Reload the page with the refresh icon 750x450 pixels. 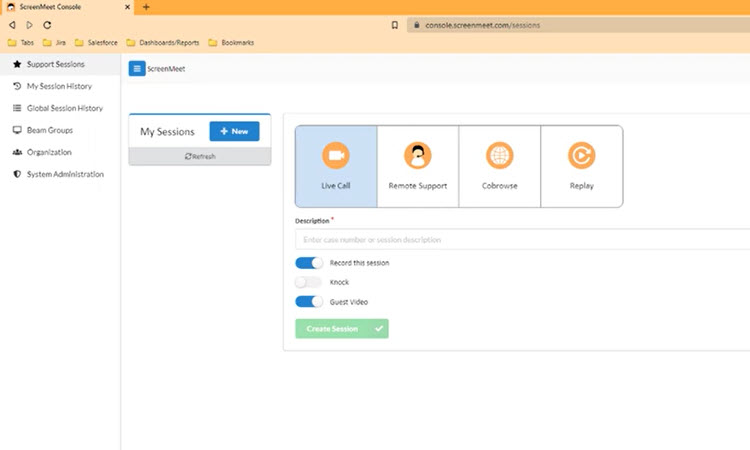[47, 25]
